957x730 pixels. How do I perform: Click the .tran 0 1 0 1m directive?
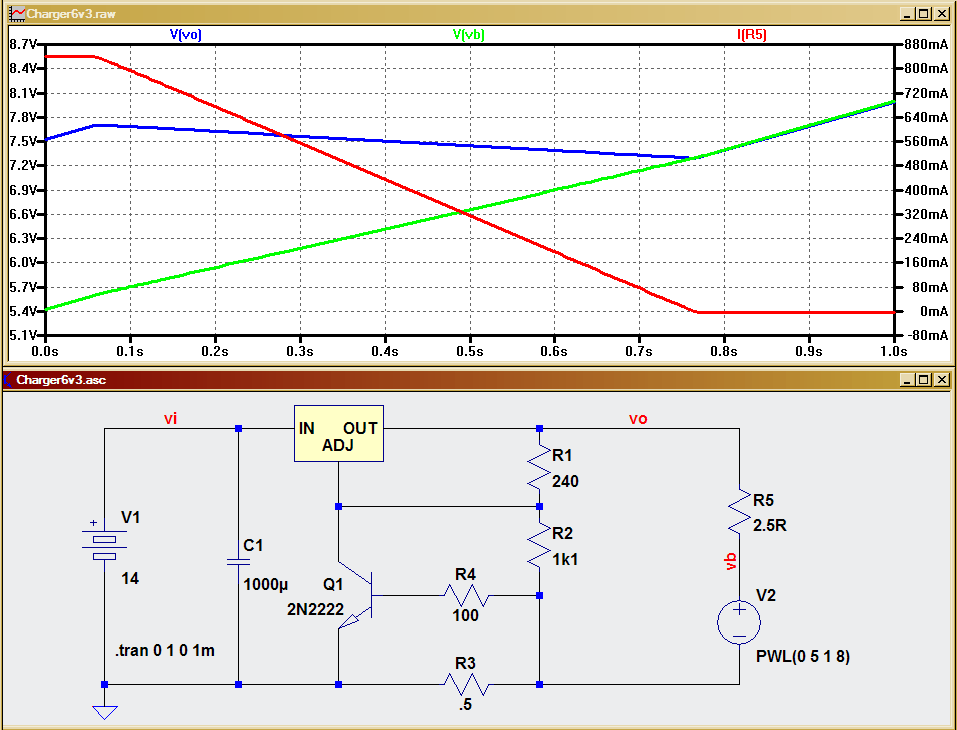coord(165,651)
